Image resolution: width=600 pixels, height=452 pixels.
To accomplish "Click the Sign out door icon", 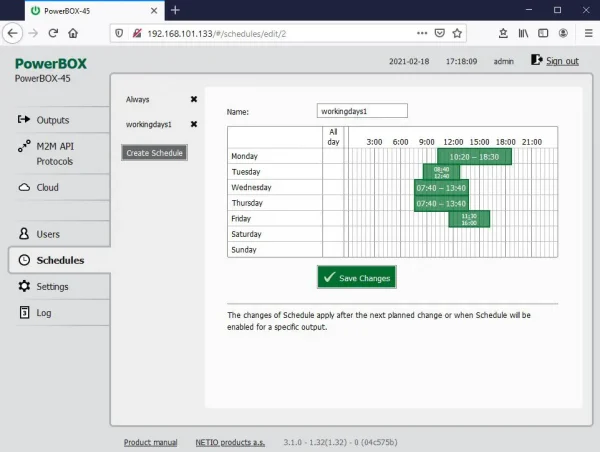I will tap(536, 60).
